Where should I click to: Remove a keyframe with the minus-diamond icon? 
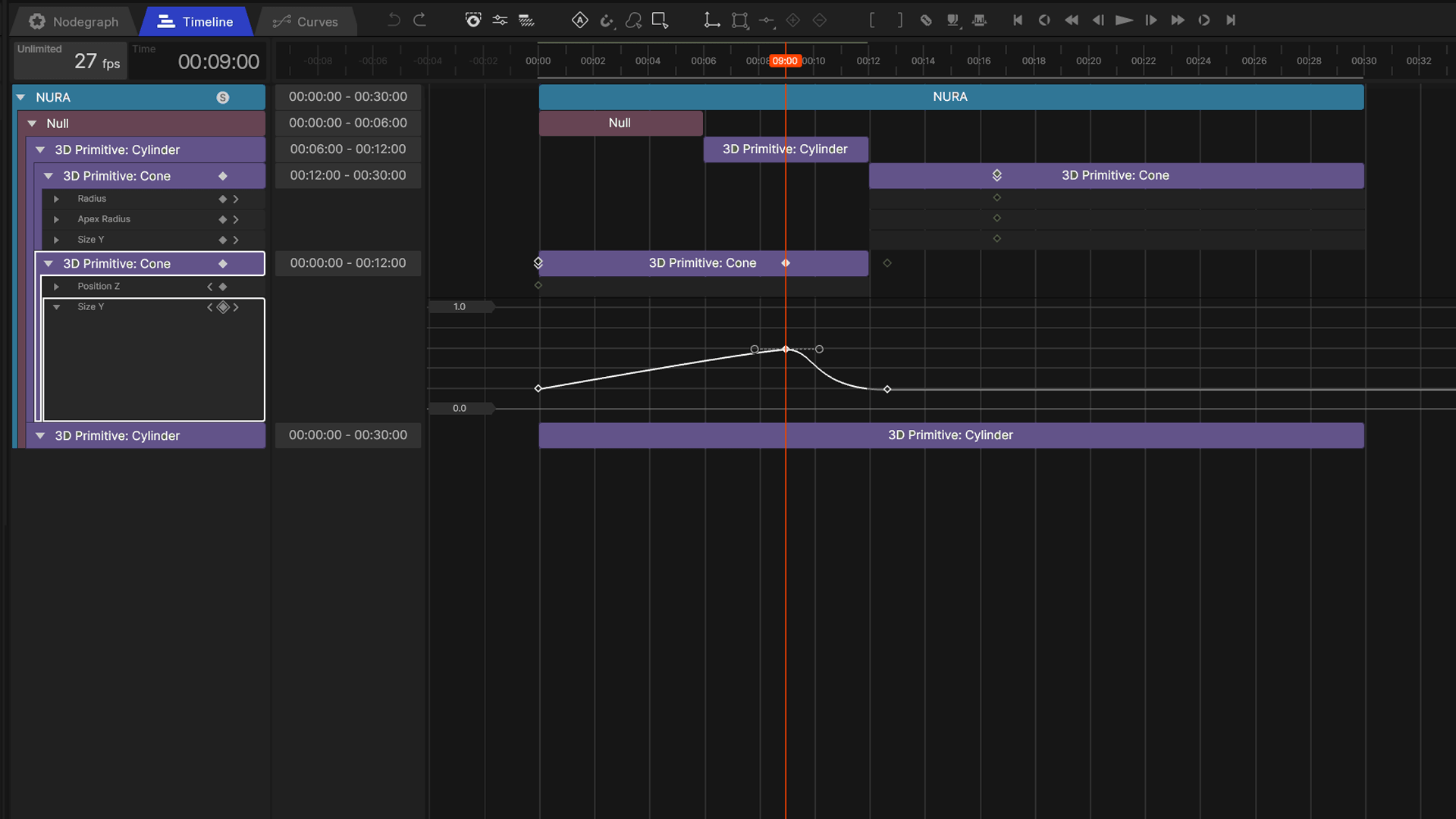(820, 20)
